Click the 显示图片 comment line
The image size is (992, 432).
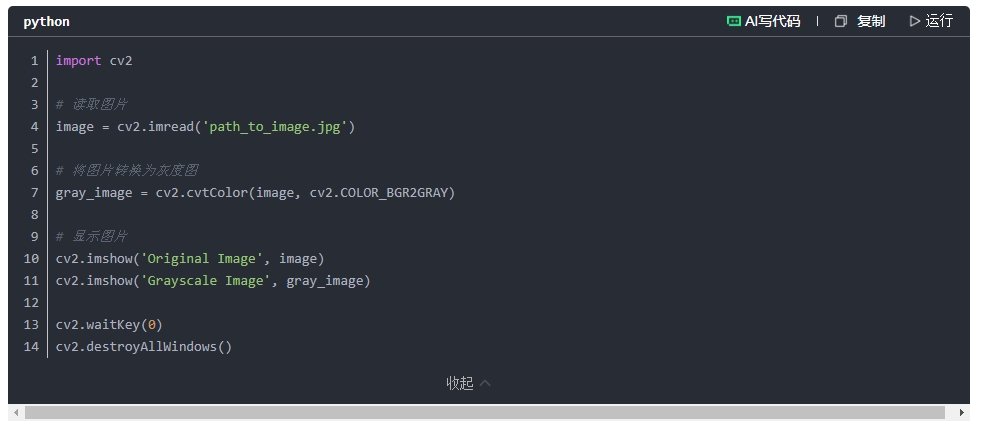pyautogui.click(x=92, y=237)
